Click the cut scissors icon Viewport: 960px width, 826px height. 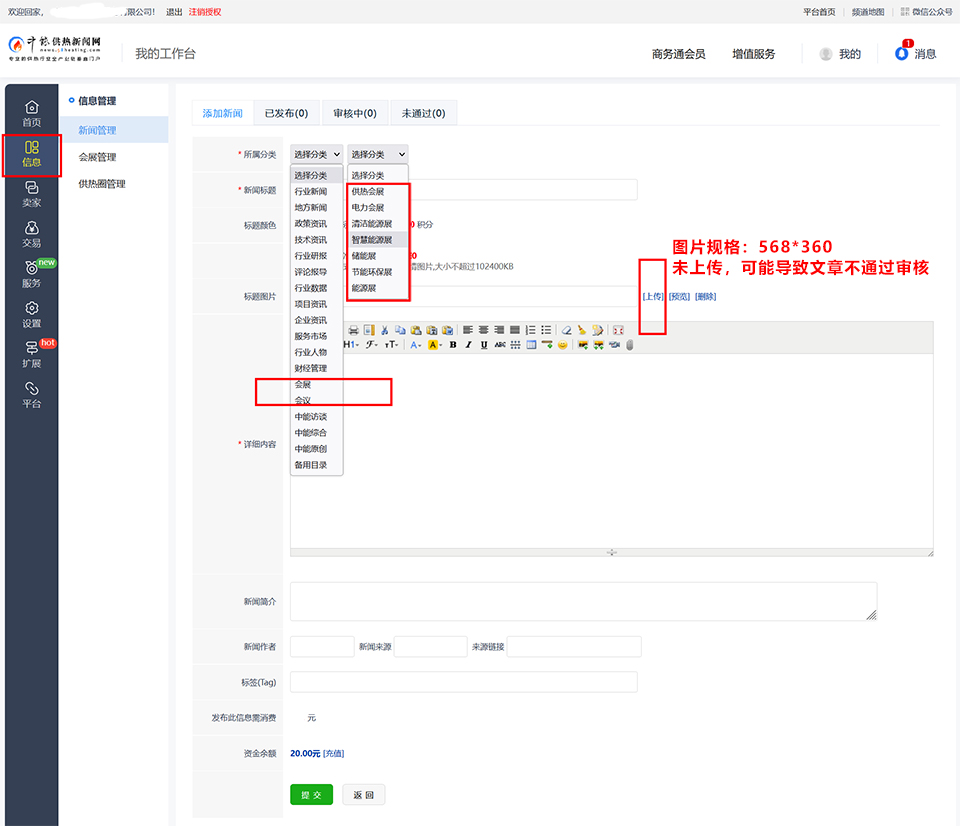pyautogui.click(x=385, y=330)
